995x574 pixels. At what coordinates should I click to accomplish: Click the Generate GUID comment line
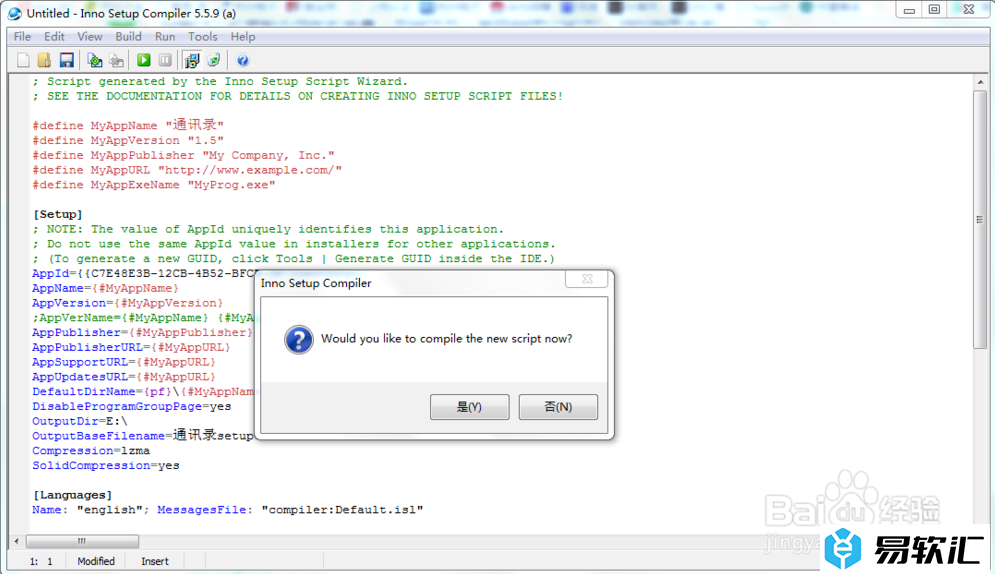tap(294, 259)
